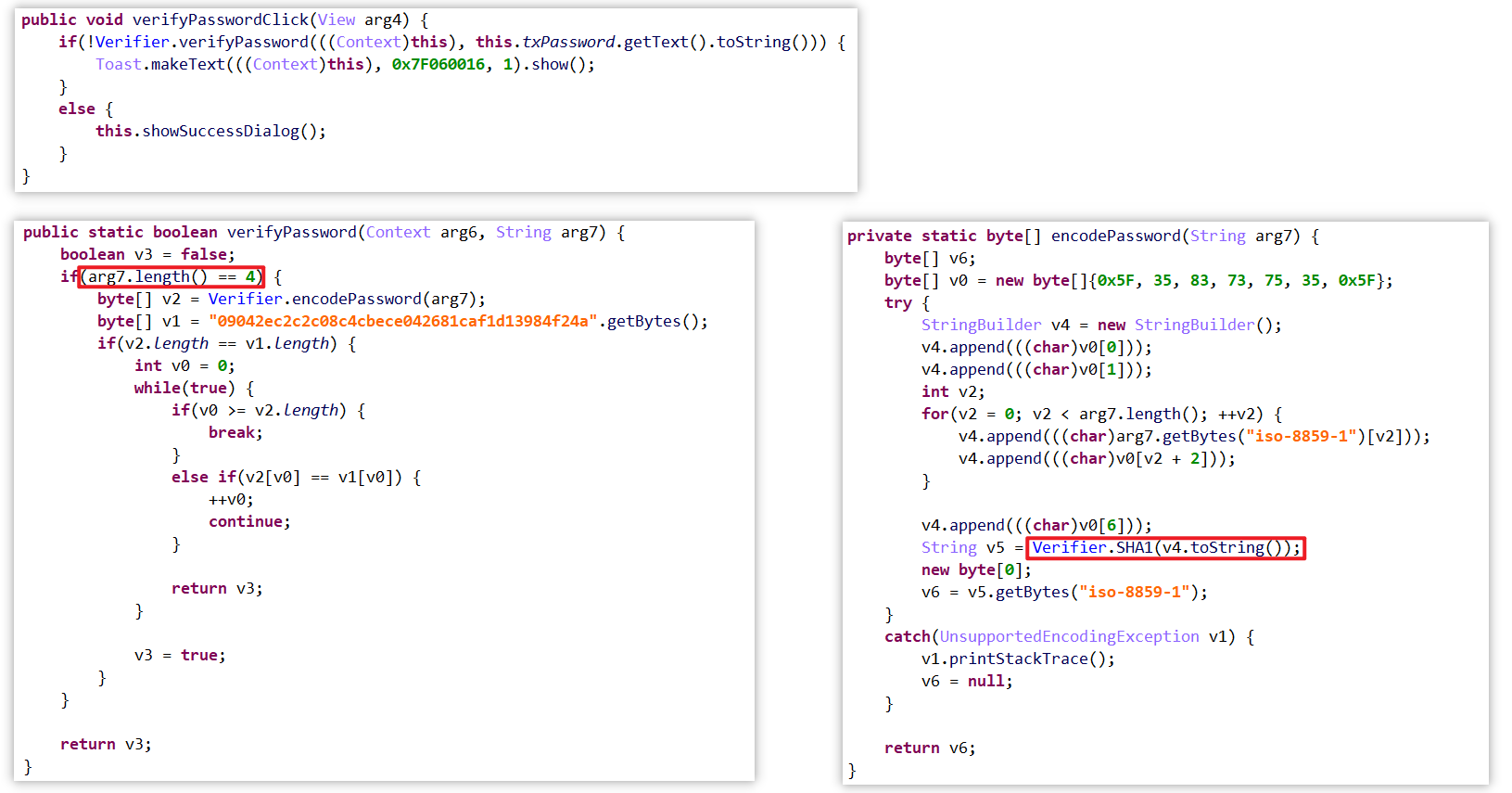Click the 0x7F060016 resource constant

[x=438, y=64]
